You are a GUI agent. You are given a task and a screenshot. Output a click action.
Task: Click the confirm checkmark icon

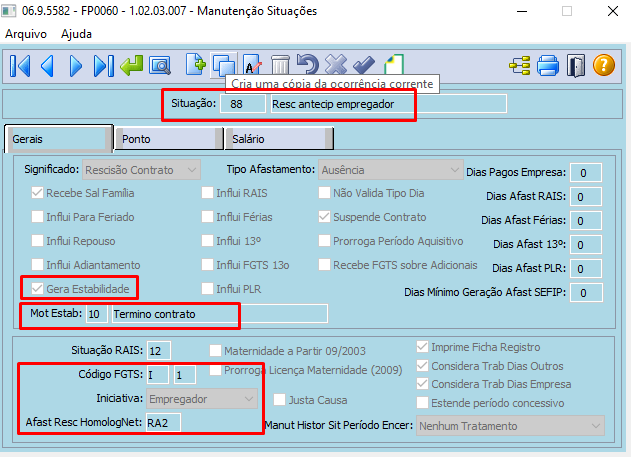pos(364,65)
